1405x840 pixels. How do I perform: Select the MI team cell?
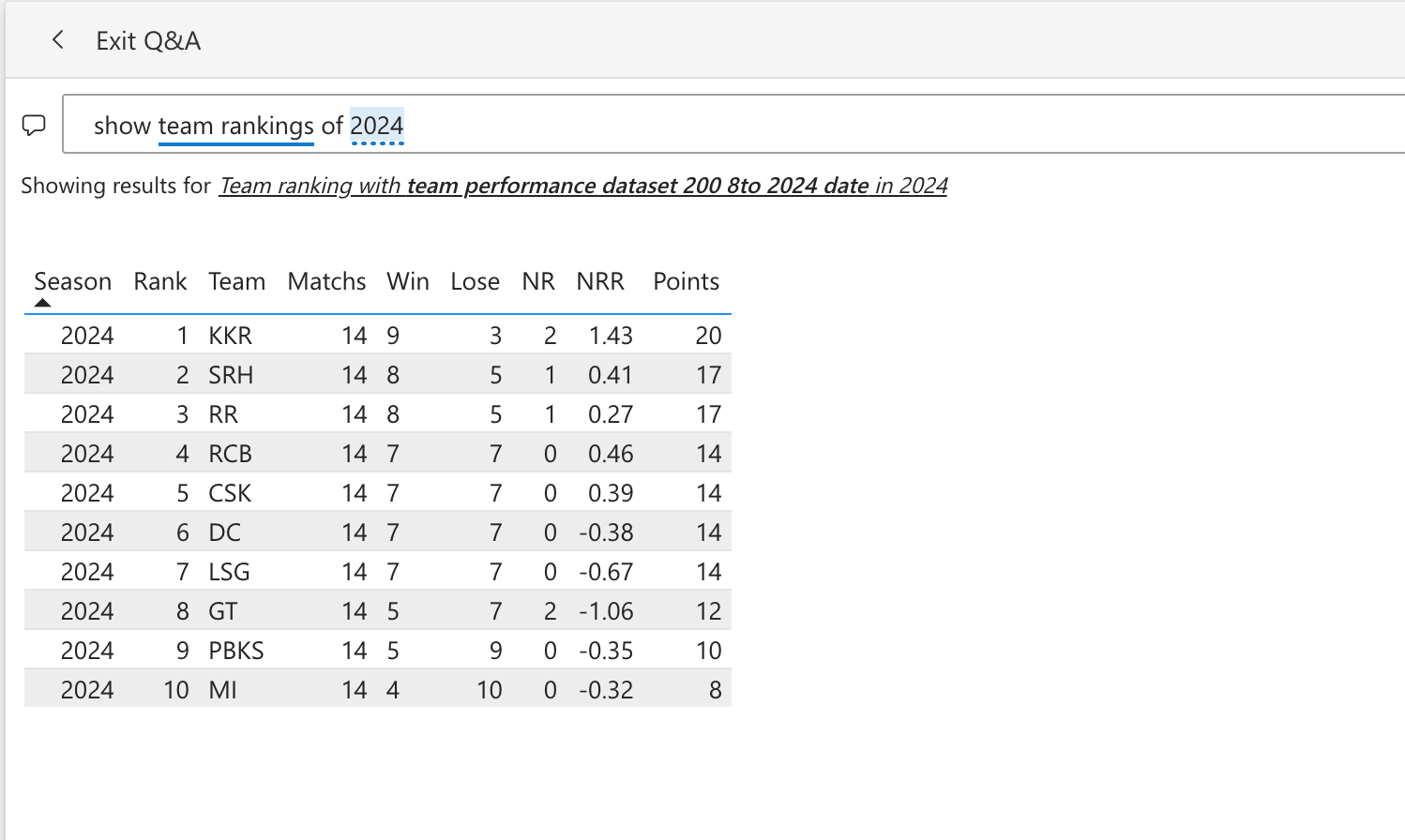223,690
